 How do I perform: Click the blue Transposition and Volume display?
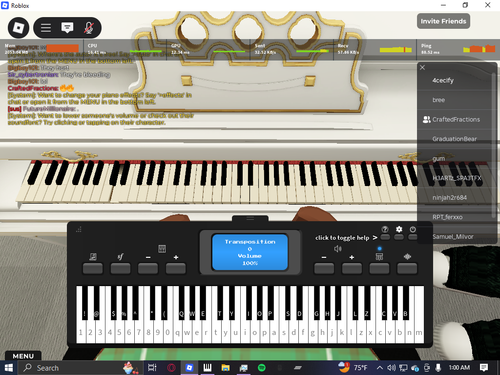pos(250,252)
